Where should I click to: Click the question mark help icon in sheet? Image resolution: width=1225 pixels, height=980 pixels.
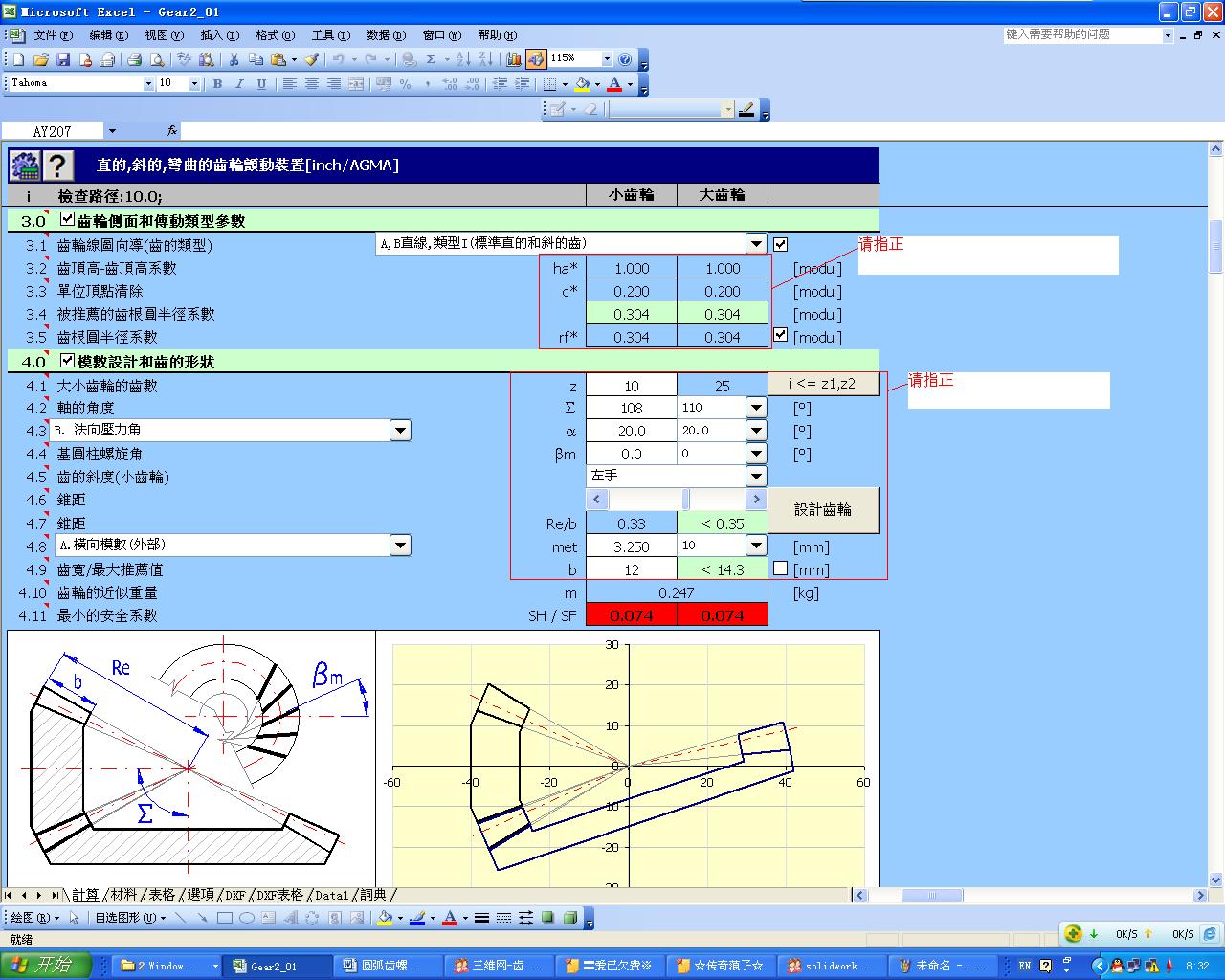pos(58,166)
